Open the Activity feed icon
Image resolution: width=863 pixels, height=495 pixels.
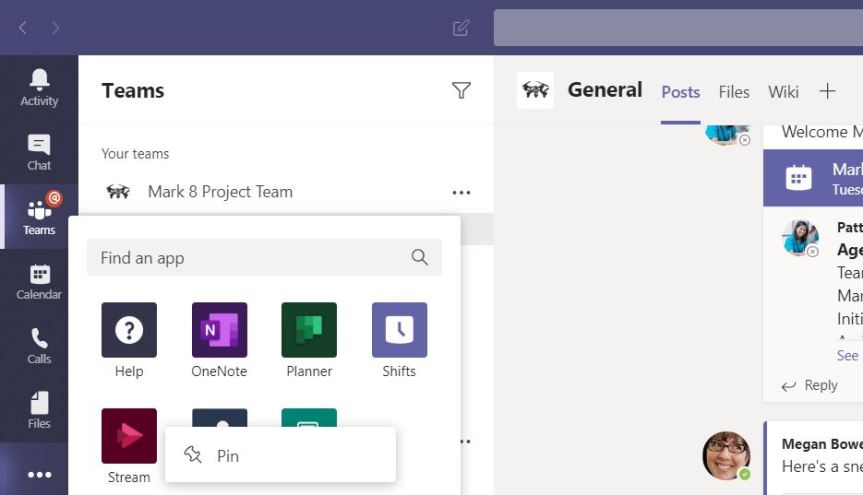click(39, 87)
